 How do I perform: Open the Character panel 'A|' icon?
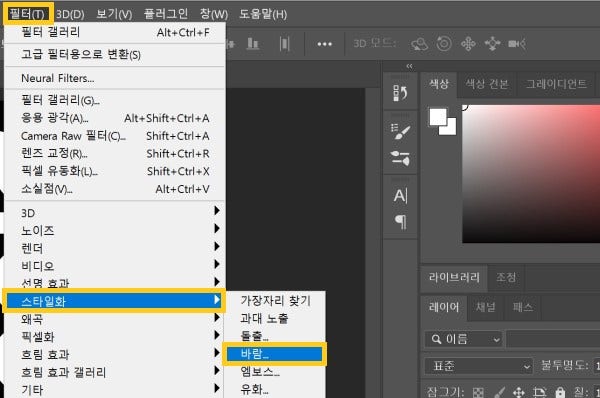[400, 196]
